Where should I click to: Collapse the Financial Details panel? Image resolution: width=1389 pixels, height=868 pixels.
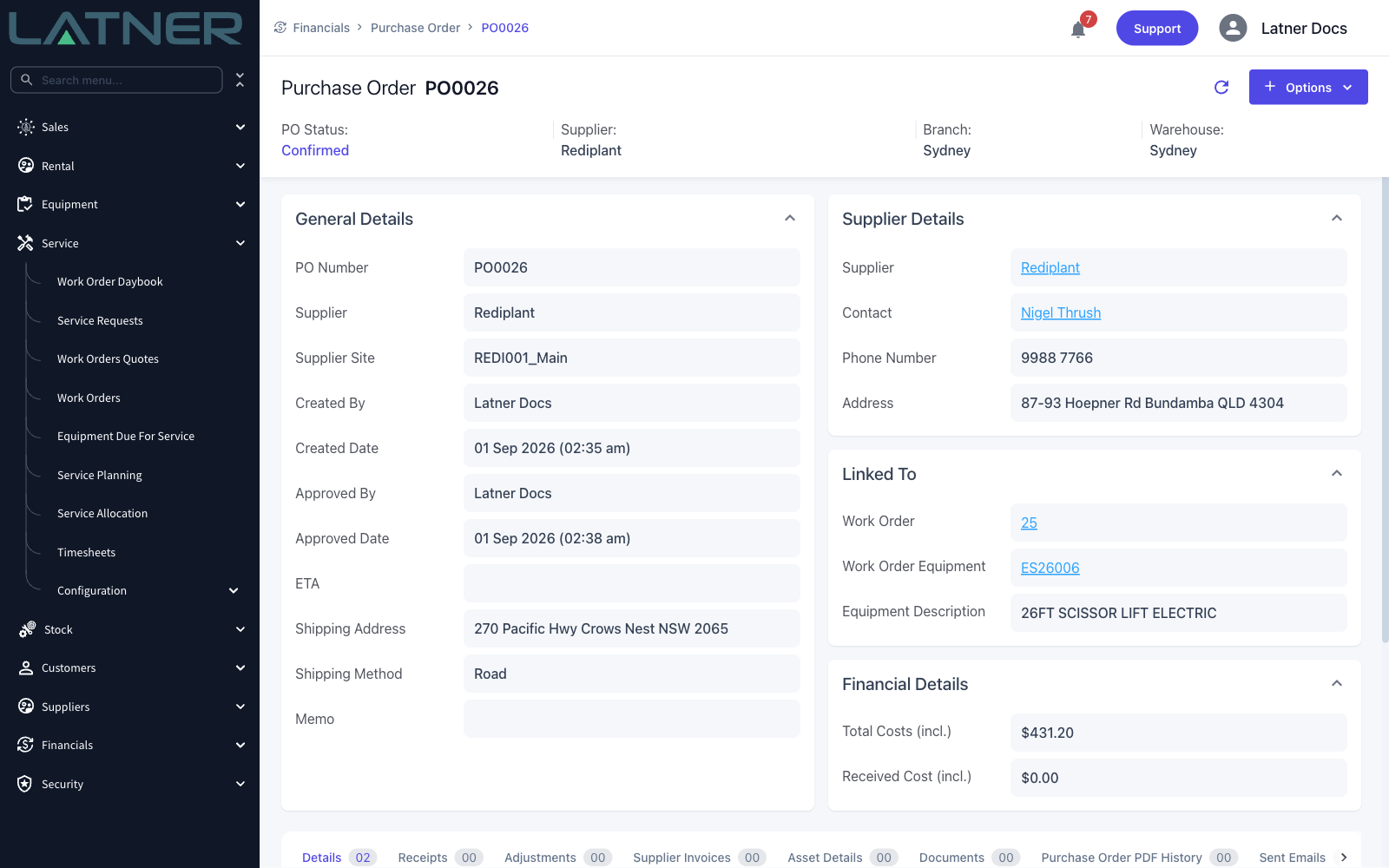1337,684
